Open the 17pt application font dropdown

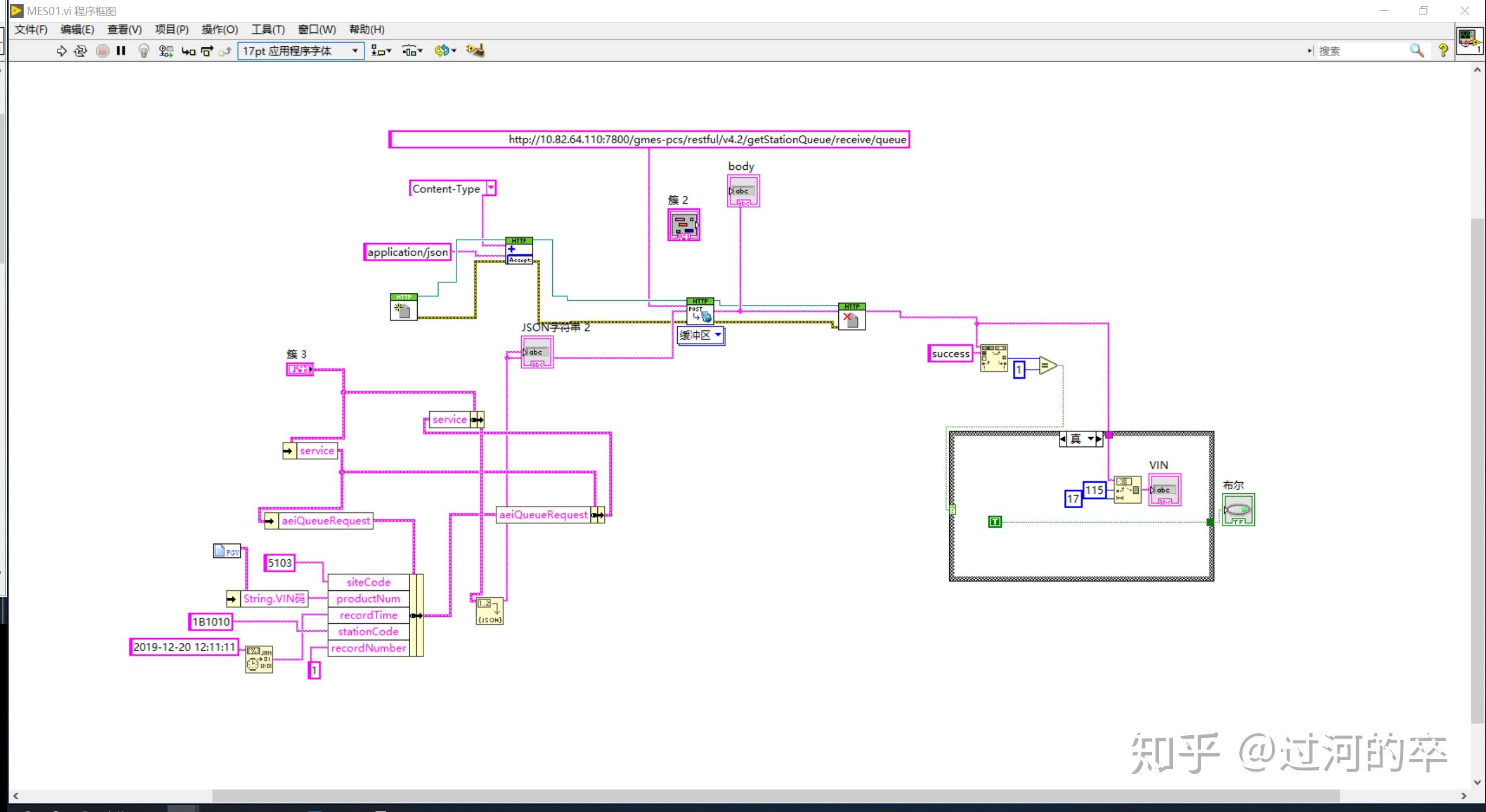click(x=300, y=51)
